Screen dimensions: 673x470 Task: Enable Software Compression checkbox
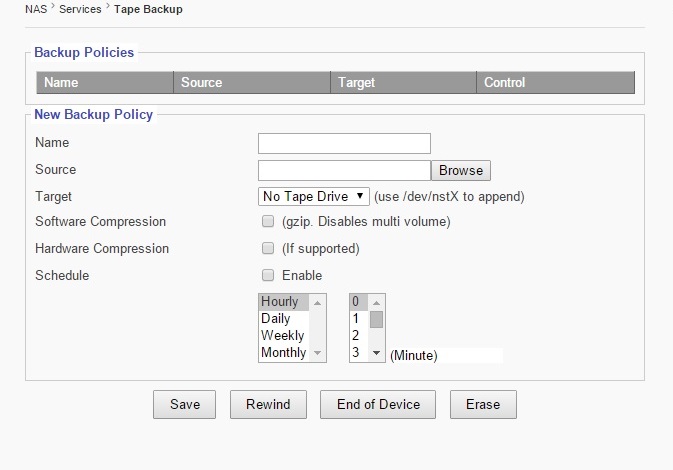coord(267,221)
